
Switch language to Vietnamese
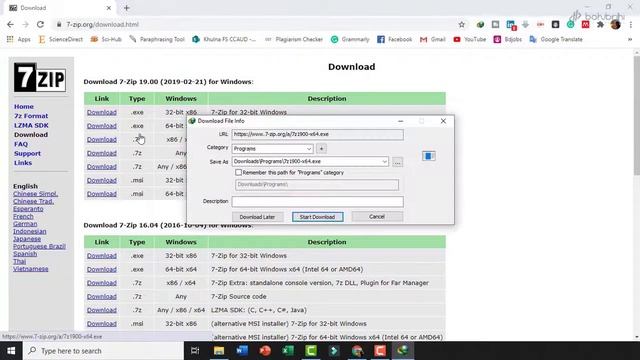(31, 269)
